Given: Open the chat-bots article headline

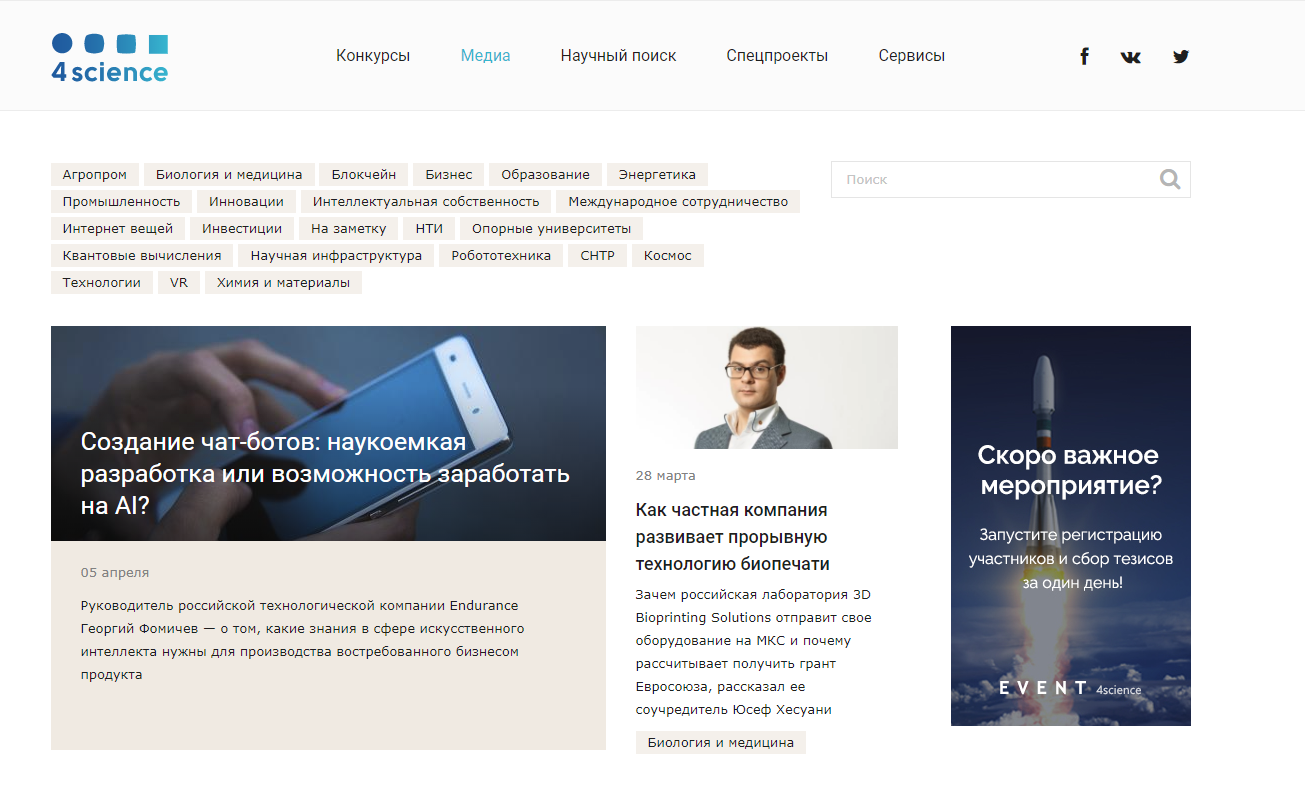Looking at the screenshot, I should pos(325,473).
